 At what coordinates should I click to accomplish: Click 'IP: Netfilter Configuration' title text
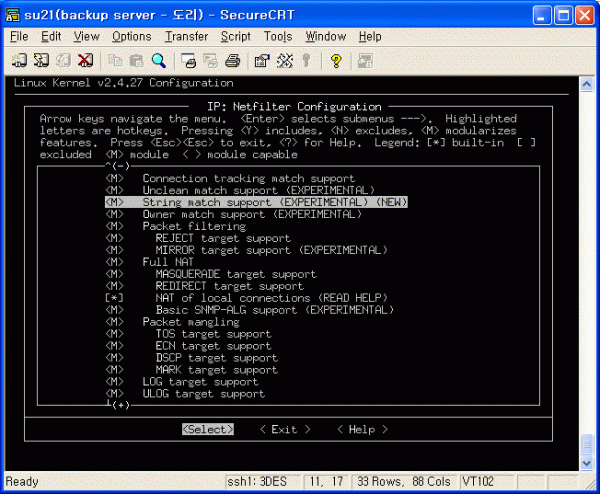coord(294,106)
